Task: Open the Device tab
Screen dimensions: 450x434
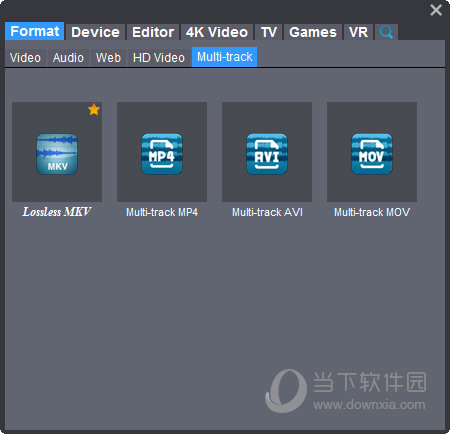Action: tap(95, 32)
